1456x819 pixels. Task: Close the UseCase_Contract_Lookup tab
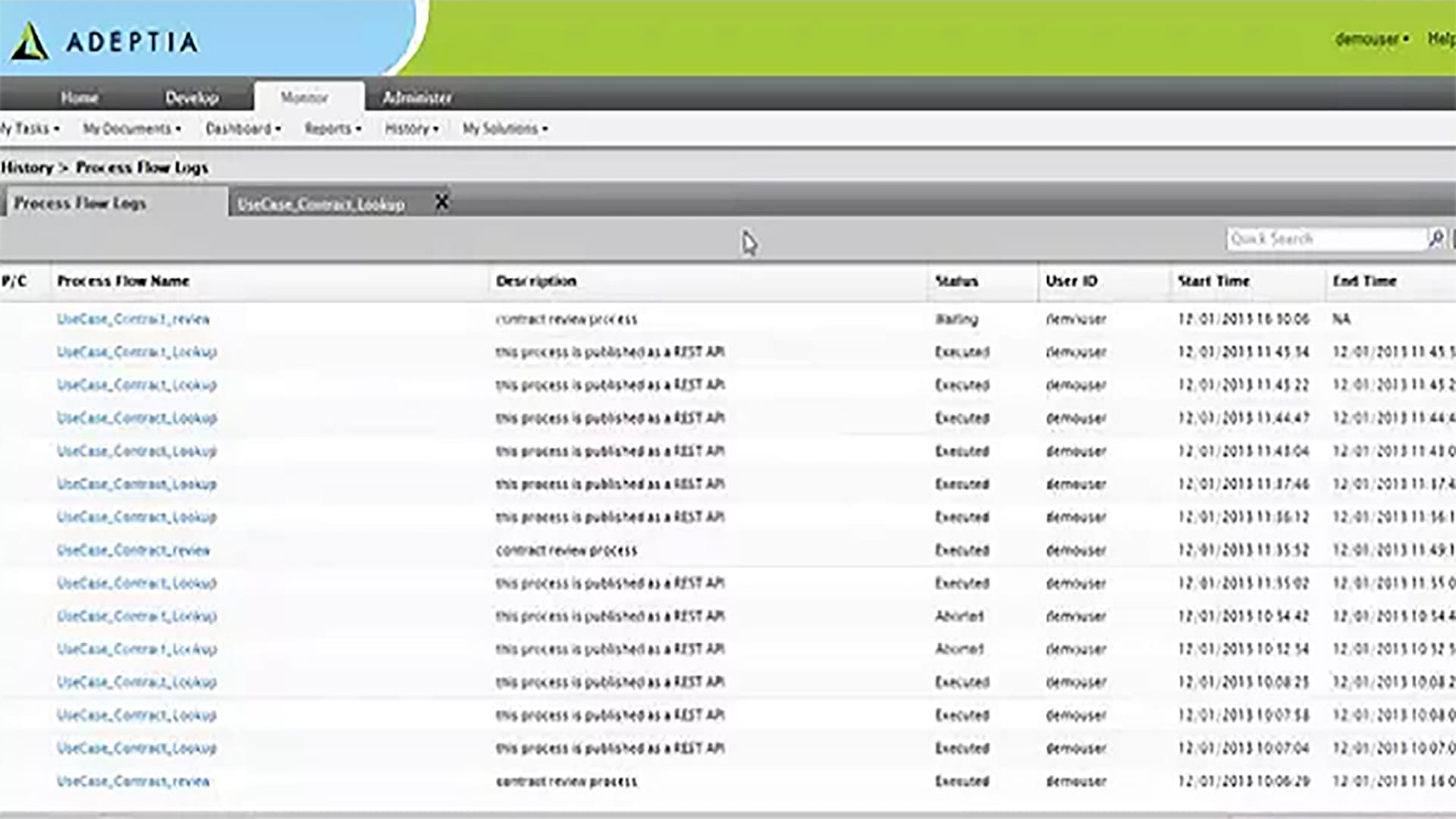pyautogui.click(x=441, y=202)
